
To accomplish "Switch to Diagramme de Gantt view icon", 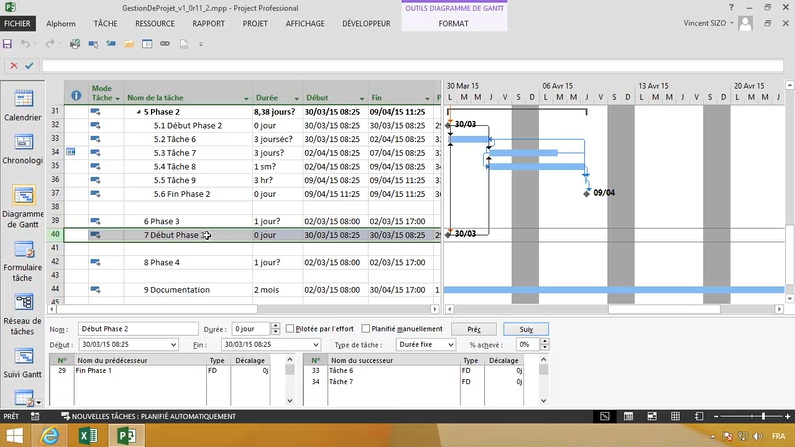I will tap(22, 195).
